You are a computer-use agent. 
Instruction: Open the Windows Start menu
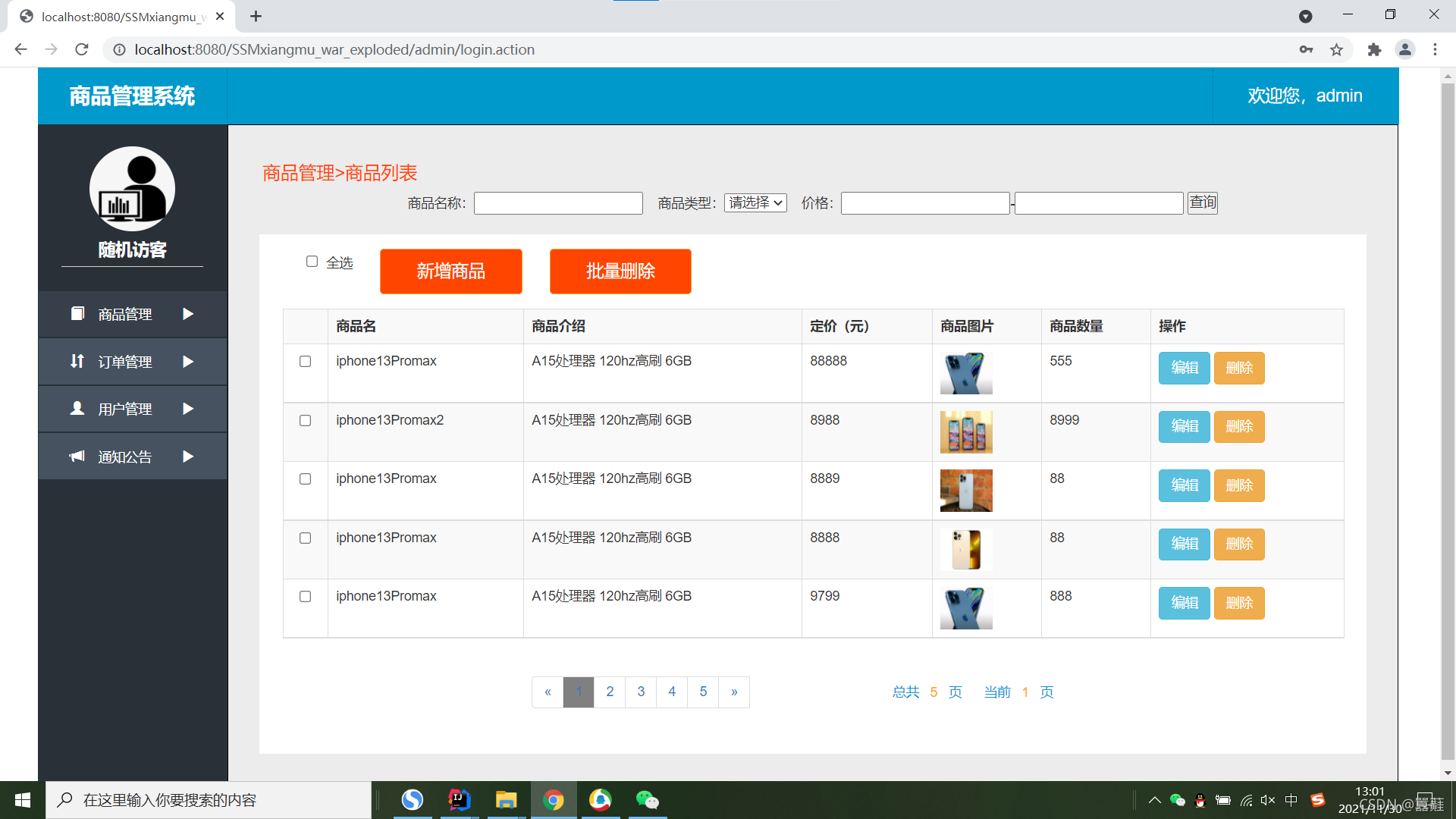coord(23,800)
